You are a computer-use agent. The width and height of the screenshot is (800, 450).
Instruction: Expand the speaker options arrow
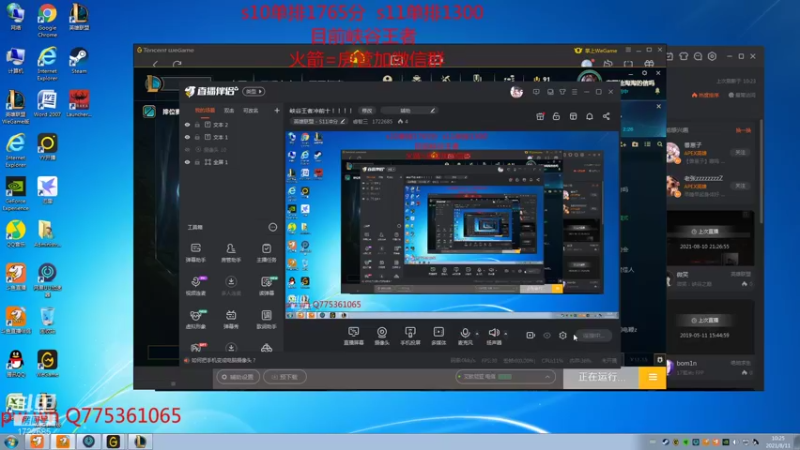(506, 334)
